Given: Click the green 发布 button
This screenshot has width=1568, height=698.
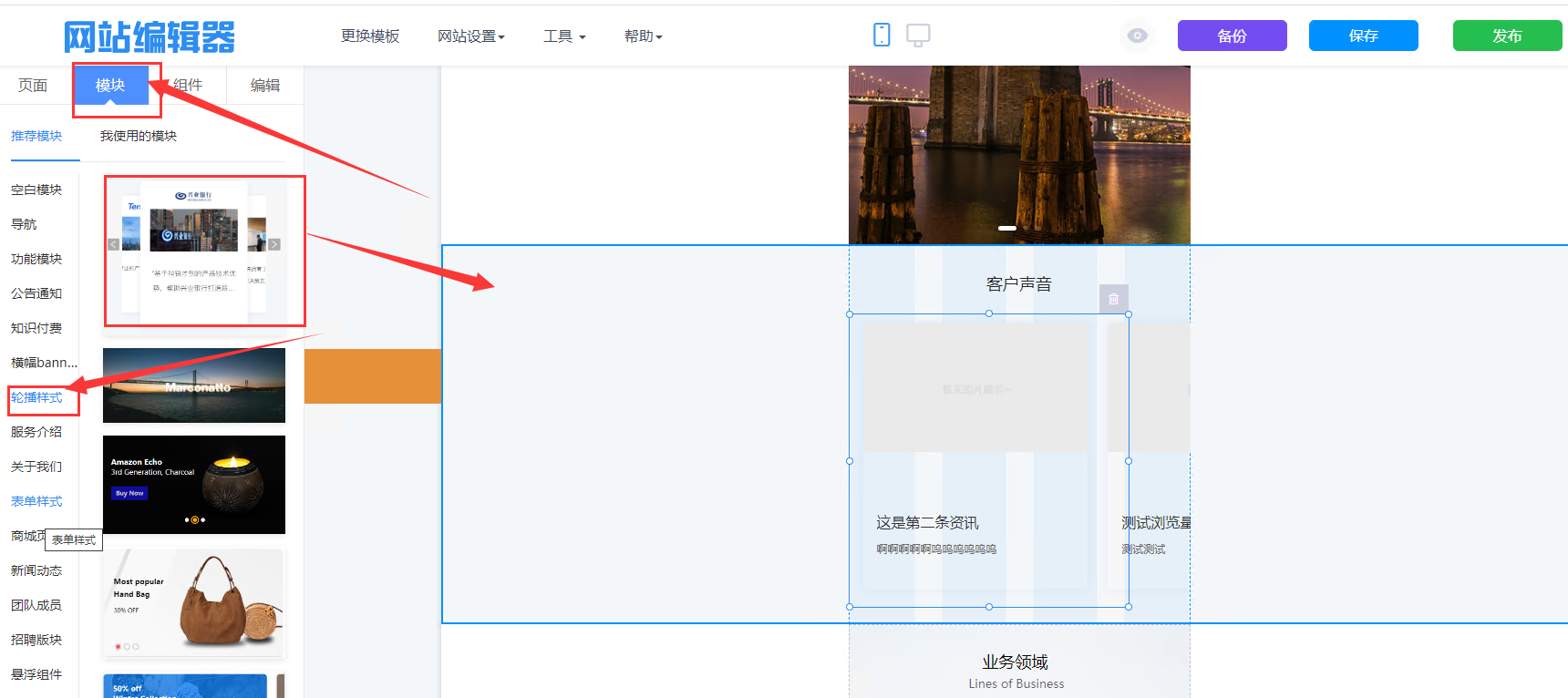Looking at the screenshot, I should click(1507, 36).
